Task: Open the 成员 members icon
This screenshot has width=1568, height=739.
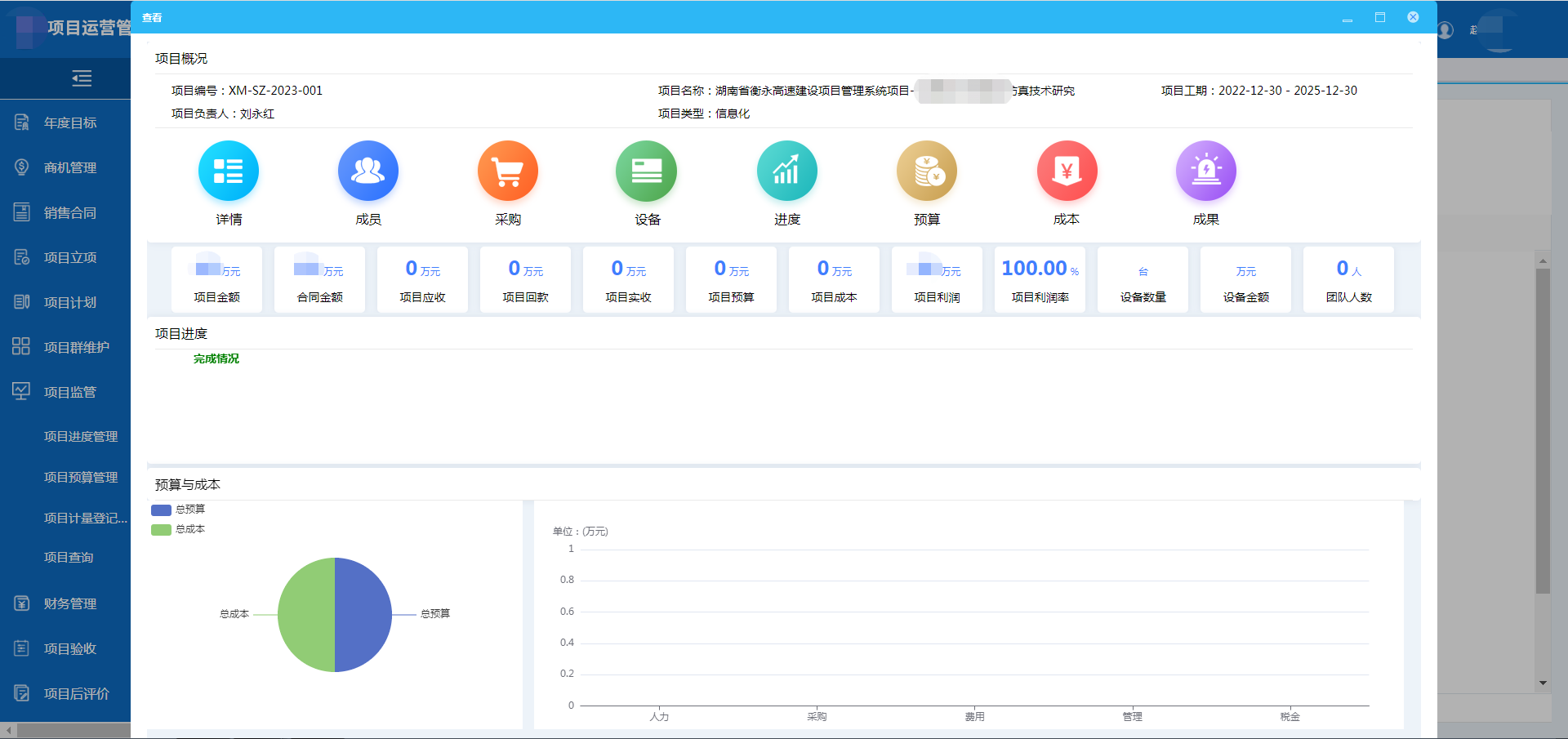Action: coord(368,171)
